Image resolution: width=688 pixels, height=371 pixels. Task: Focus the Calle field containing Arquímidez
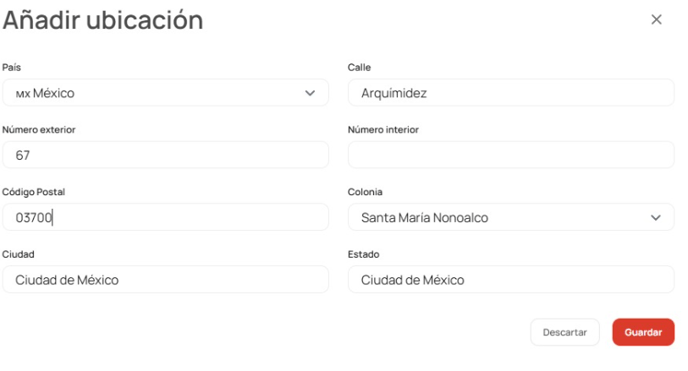click(x=511, y=93)
